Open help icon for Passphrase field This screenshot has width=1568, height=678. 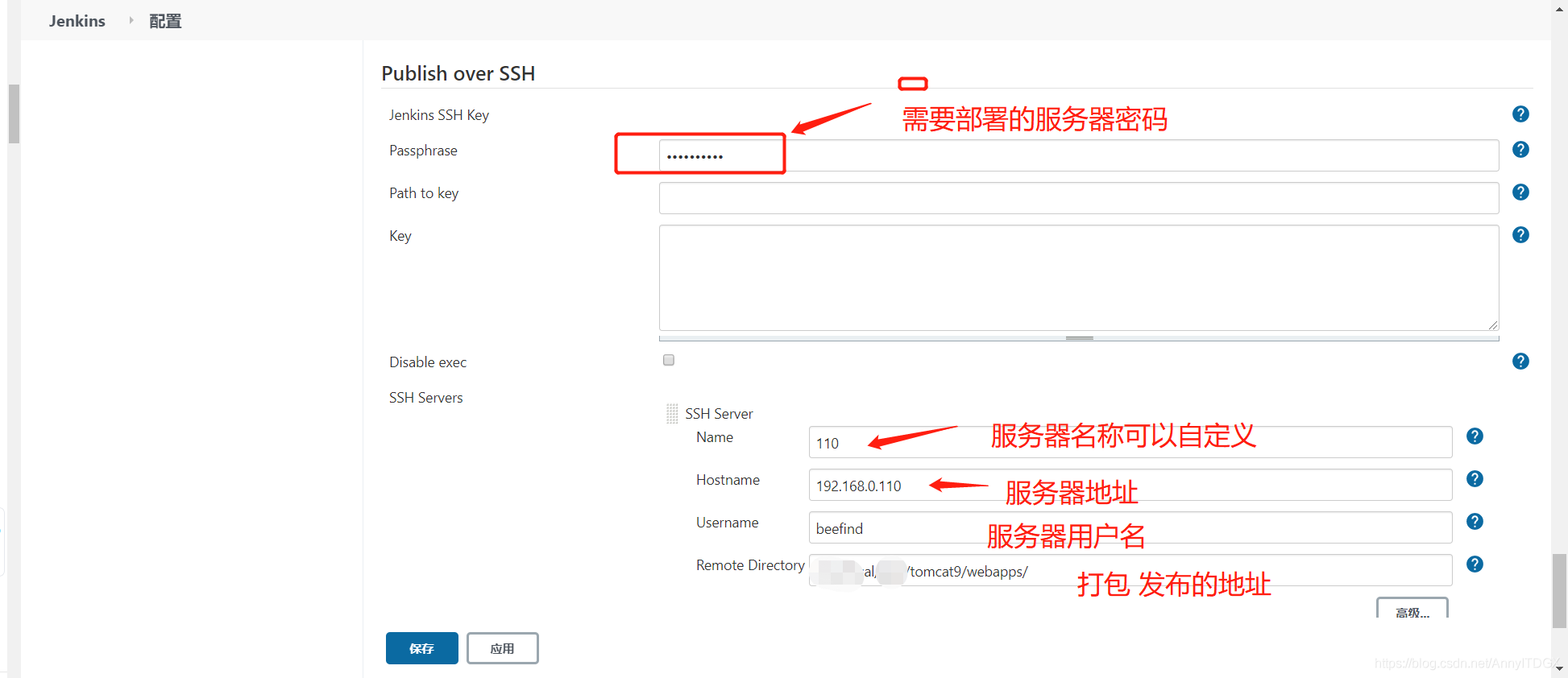click(1520, 150)
